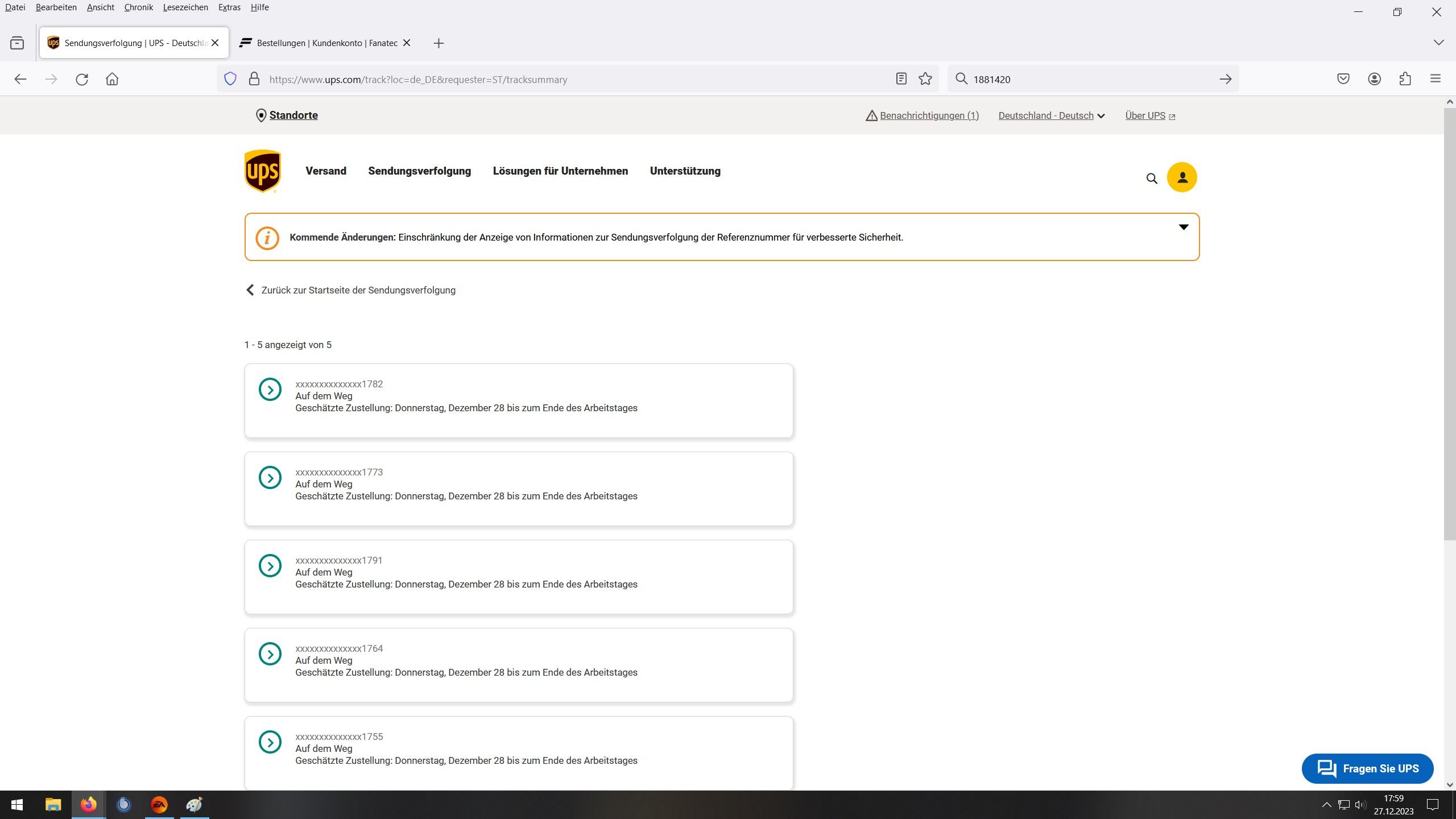Open the Windows Start menu
The image size is (1456, 819).
tap(17, 805)
